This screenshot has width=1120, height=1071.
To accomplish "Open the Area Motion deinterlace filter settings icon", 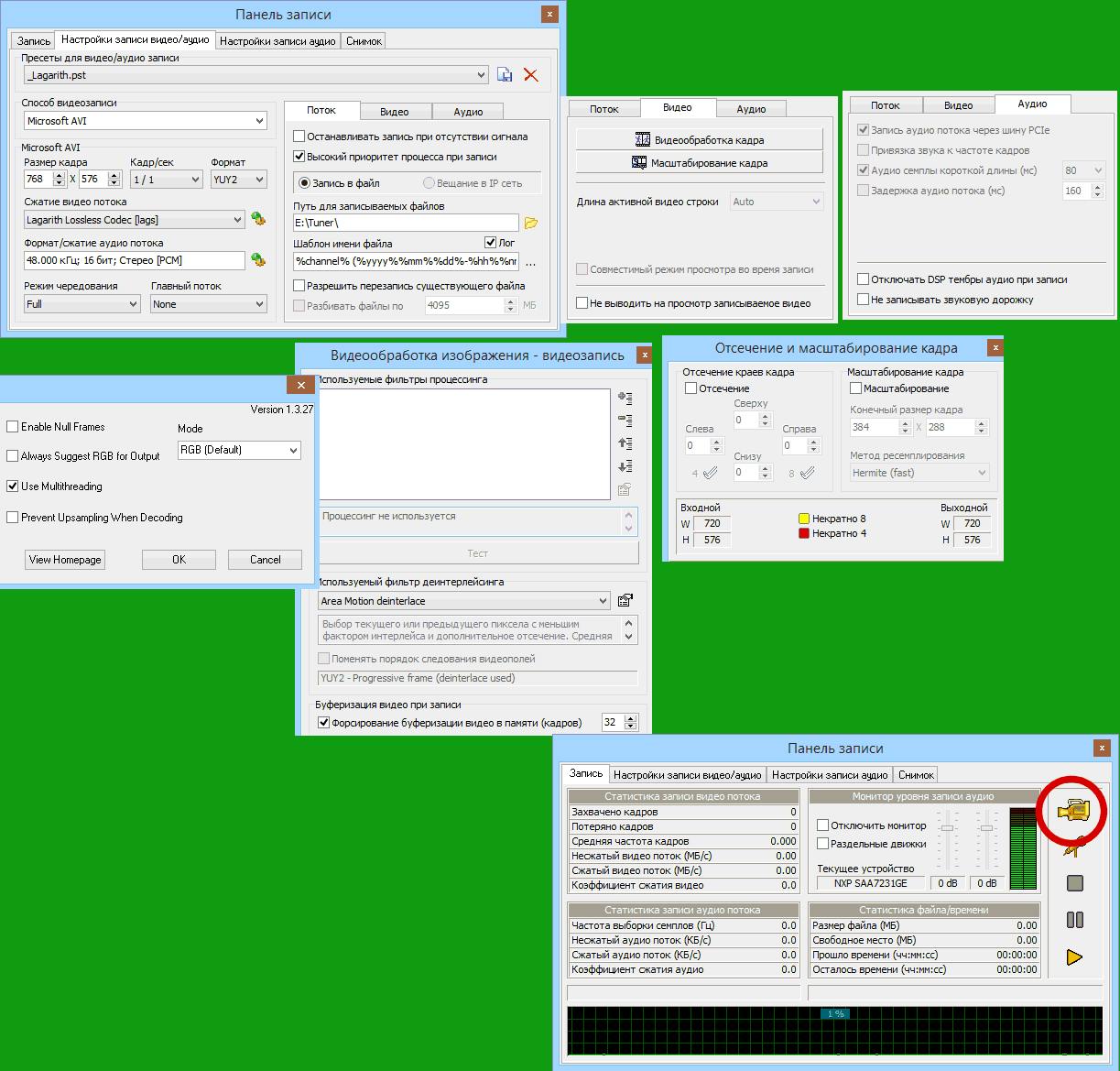I will [x=625, y=601].
